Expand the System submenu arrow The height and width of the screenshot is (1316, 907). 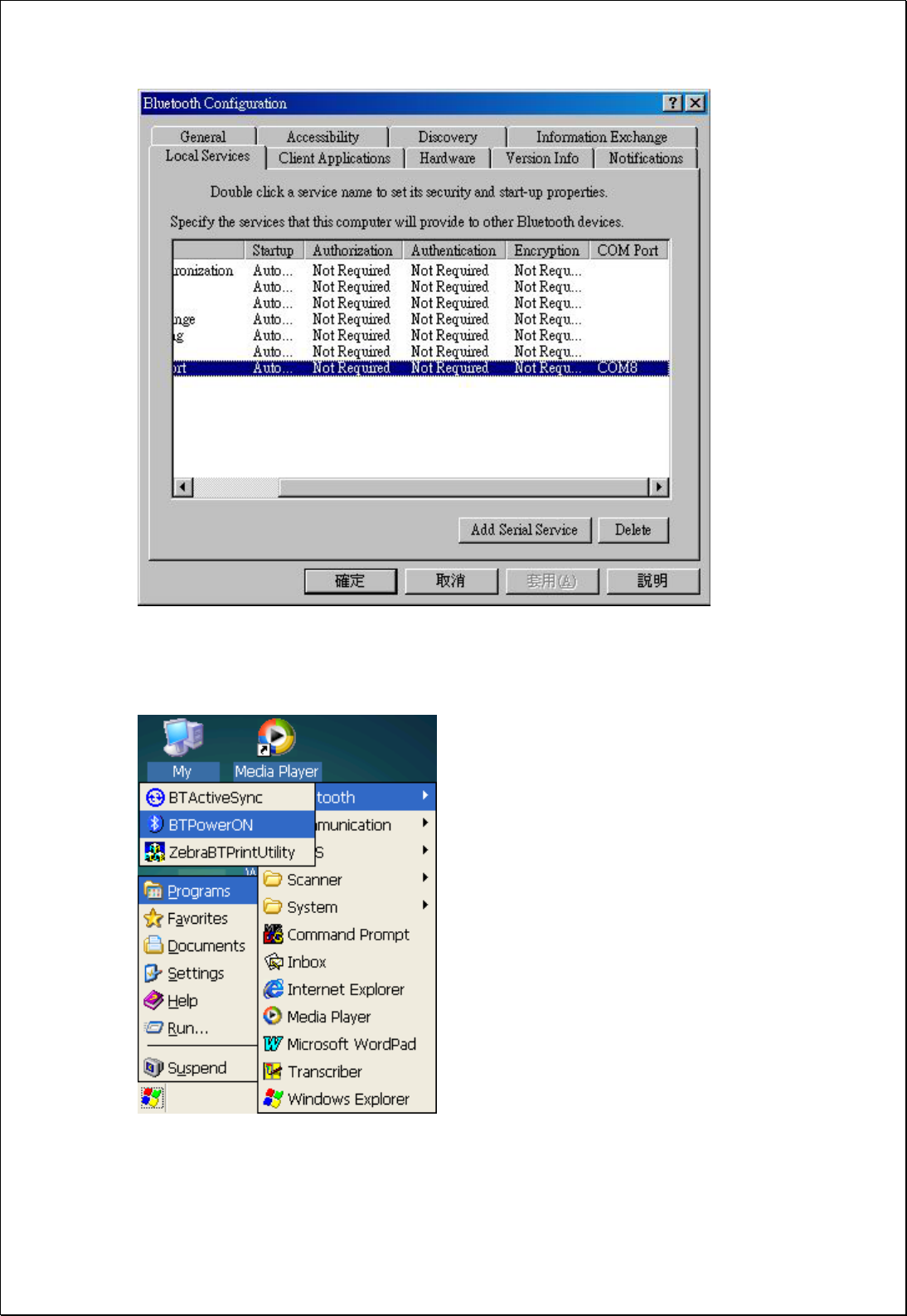click(x=425, y=906)
